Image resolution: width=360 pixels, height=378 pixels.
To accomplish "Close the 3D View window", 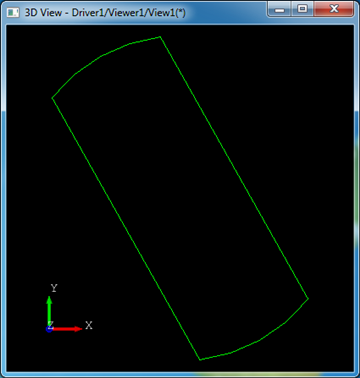I will coord(334,9).
